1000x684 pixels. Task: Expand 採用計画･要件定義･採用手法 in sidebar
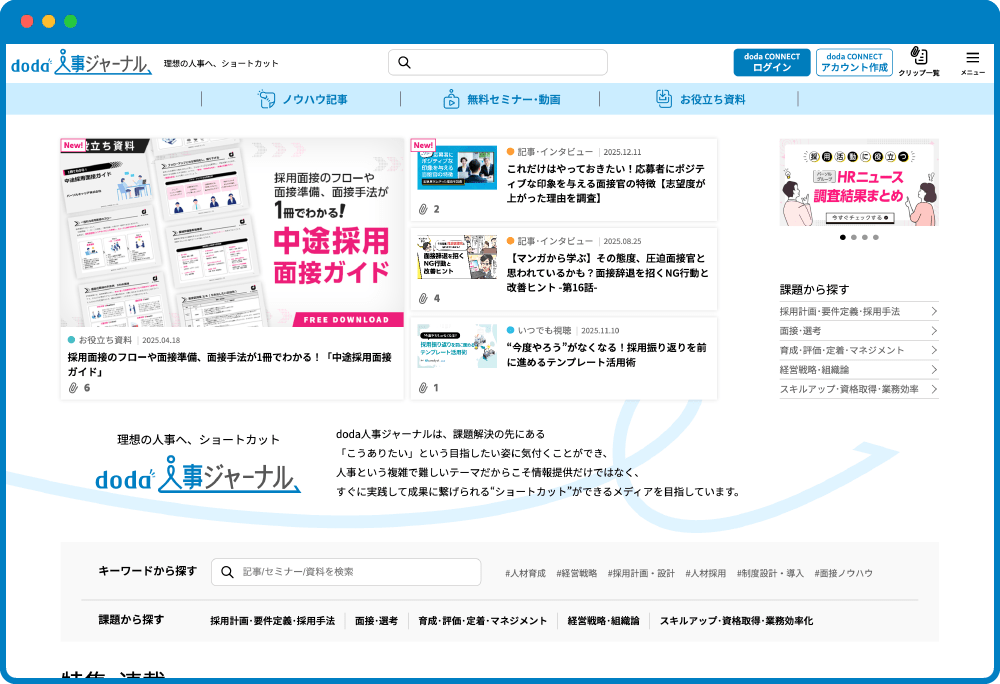[x=858, y=311]
